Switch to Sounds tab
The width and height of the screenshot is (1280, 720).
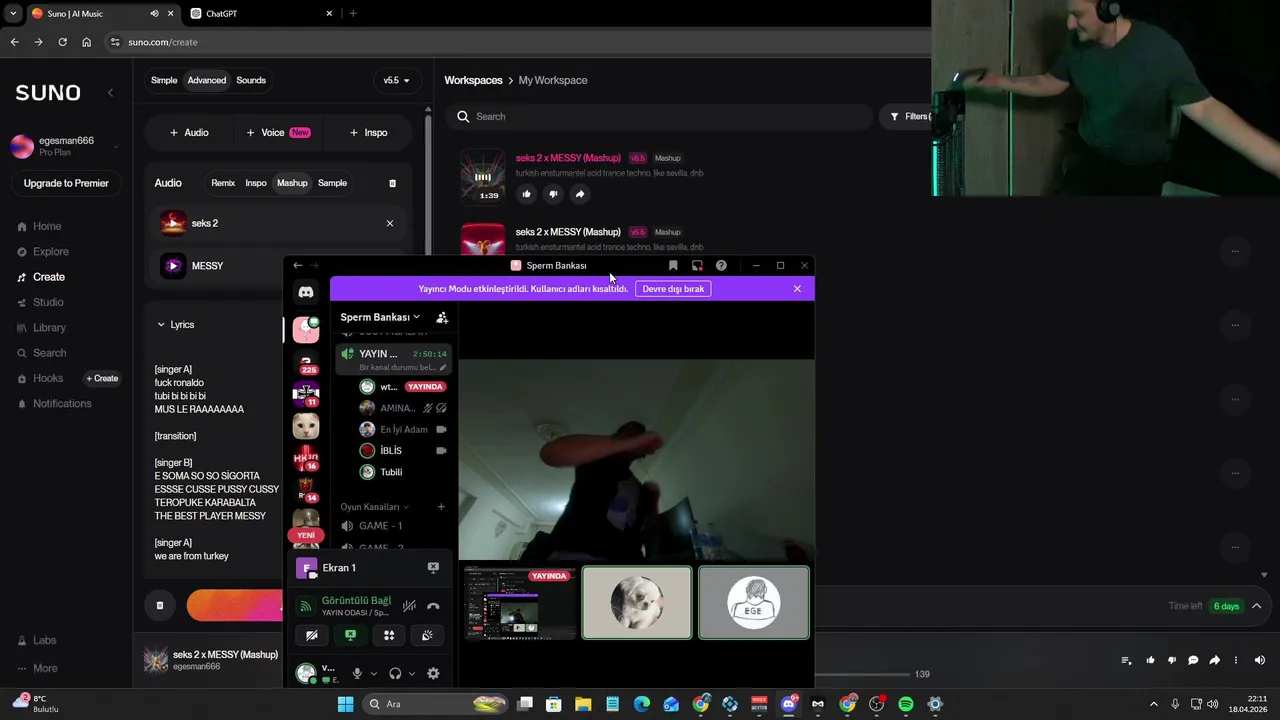tap(251, 80)
